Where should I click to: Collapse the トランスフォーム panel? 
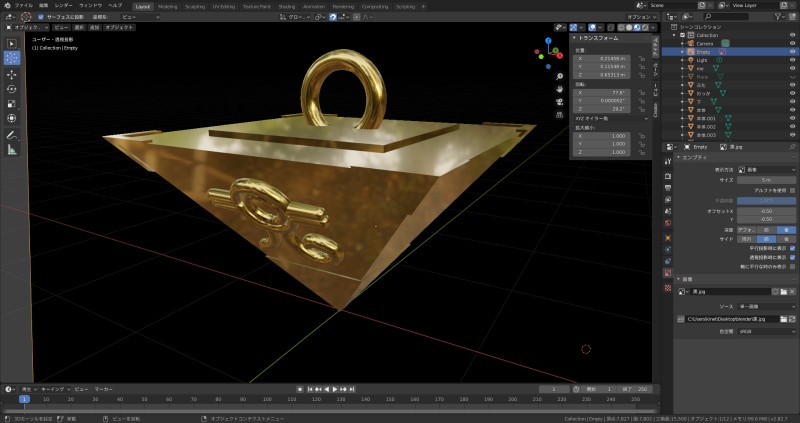[573, 38]
